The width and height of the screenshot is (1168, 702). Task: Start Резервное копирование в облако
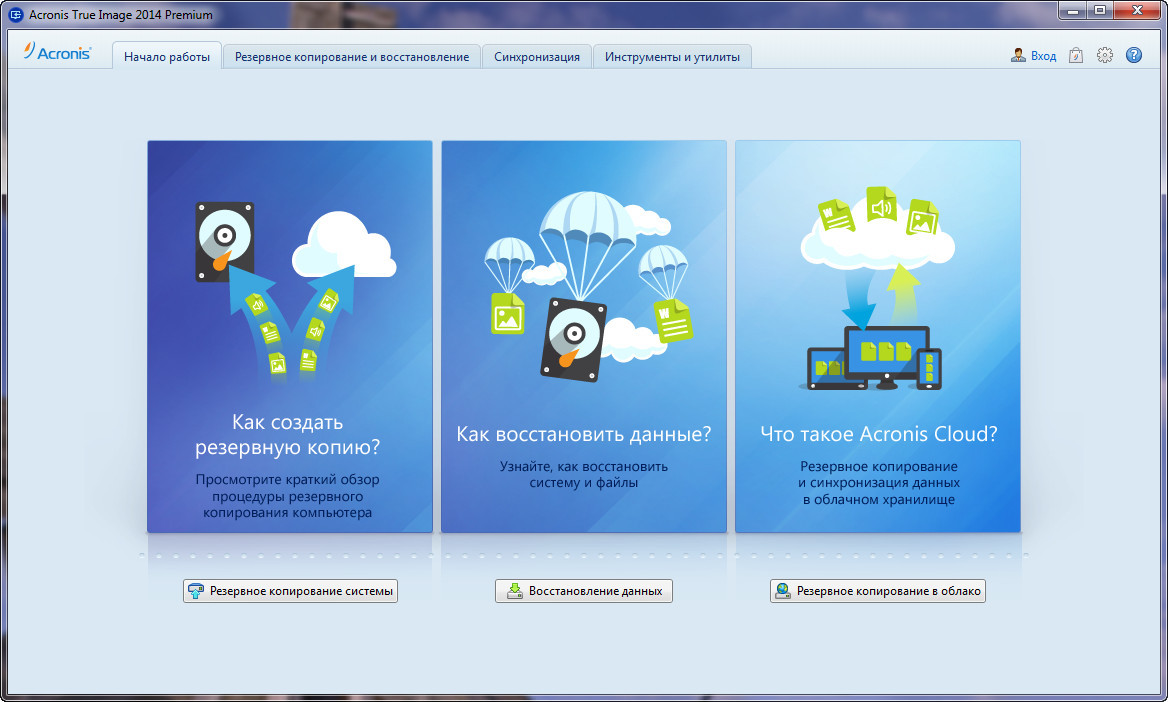pyautogui.click(x=878, y=591)
